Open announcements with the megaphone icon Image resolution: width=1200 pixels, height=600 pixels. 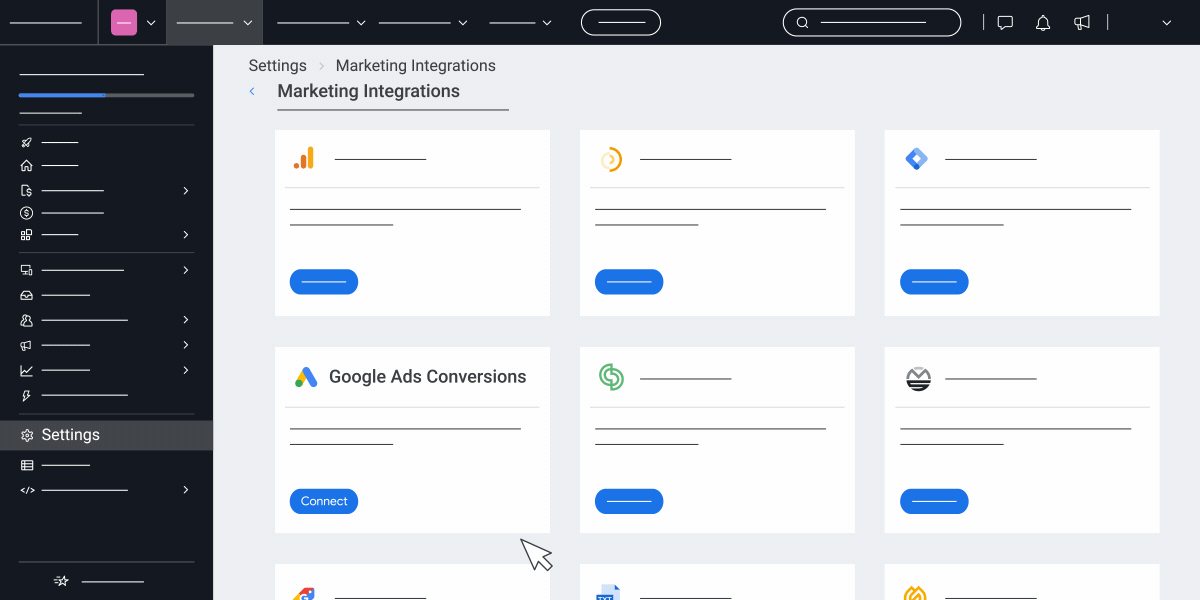[1081, 21]
